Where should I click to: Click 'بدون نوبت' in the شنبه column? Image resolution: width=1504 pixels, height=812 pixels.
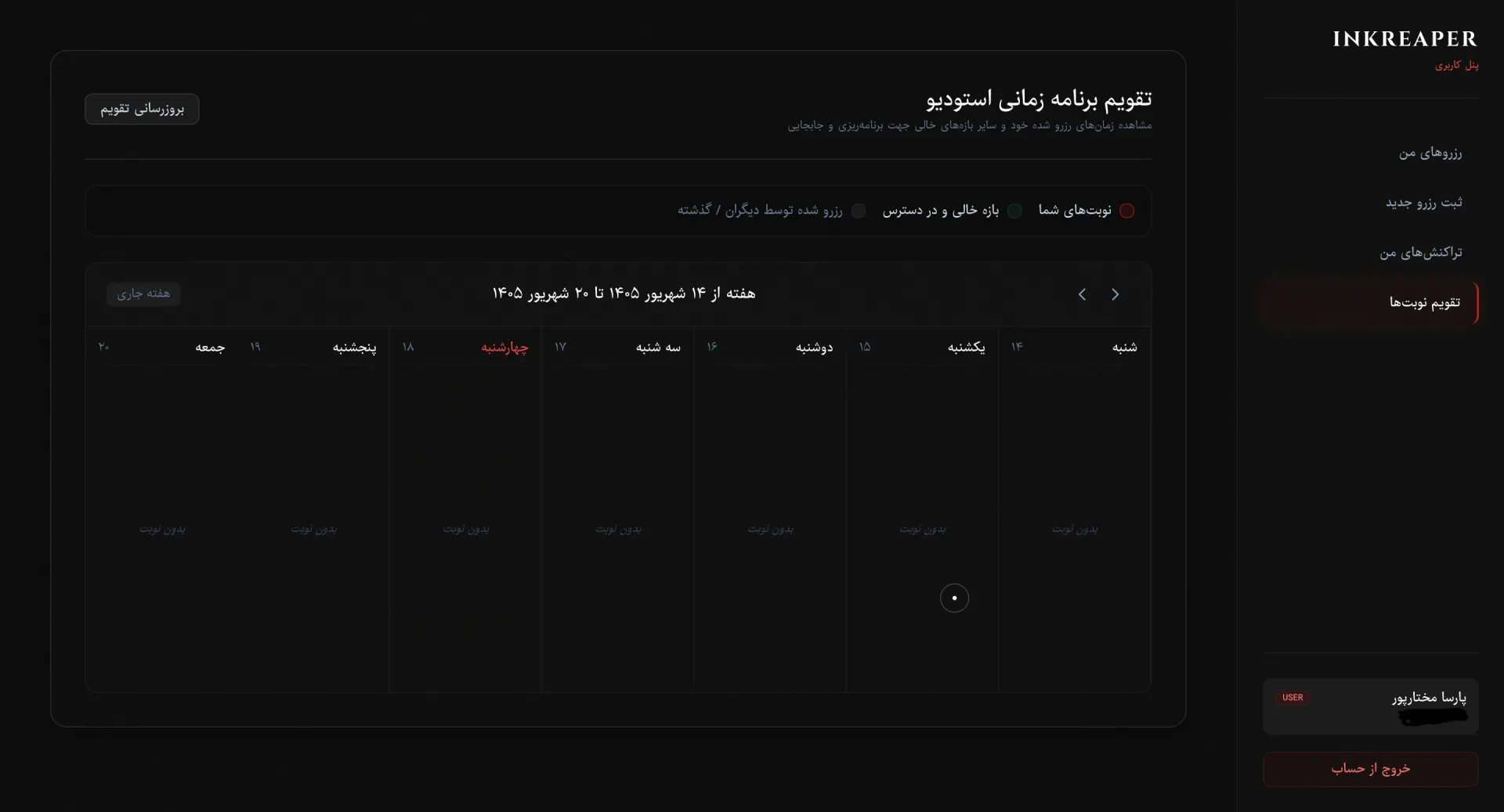pos(1075,529)
